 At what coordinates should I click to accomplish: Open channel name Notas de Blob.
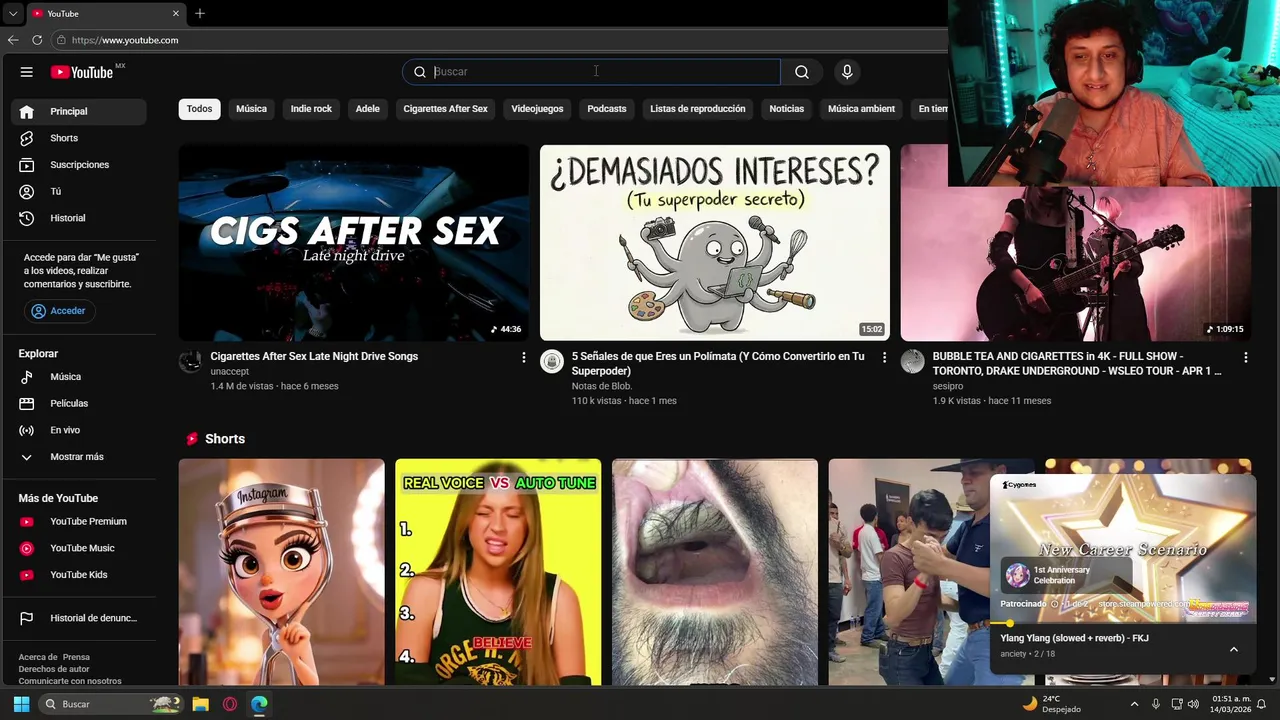(602, 386)
